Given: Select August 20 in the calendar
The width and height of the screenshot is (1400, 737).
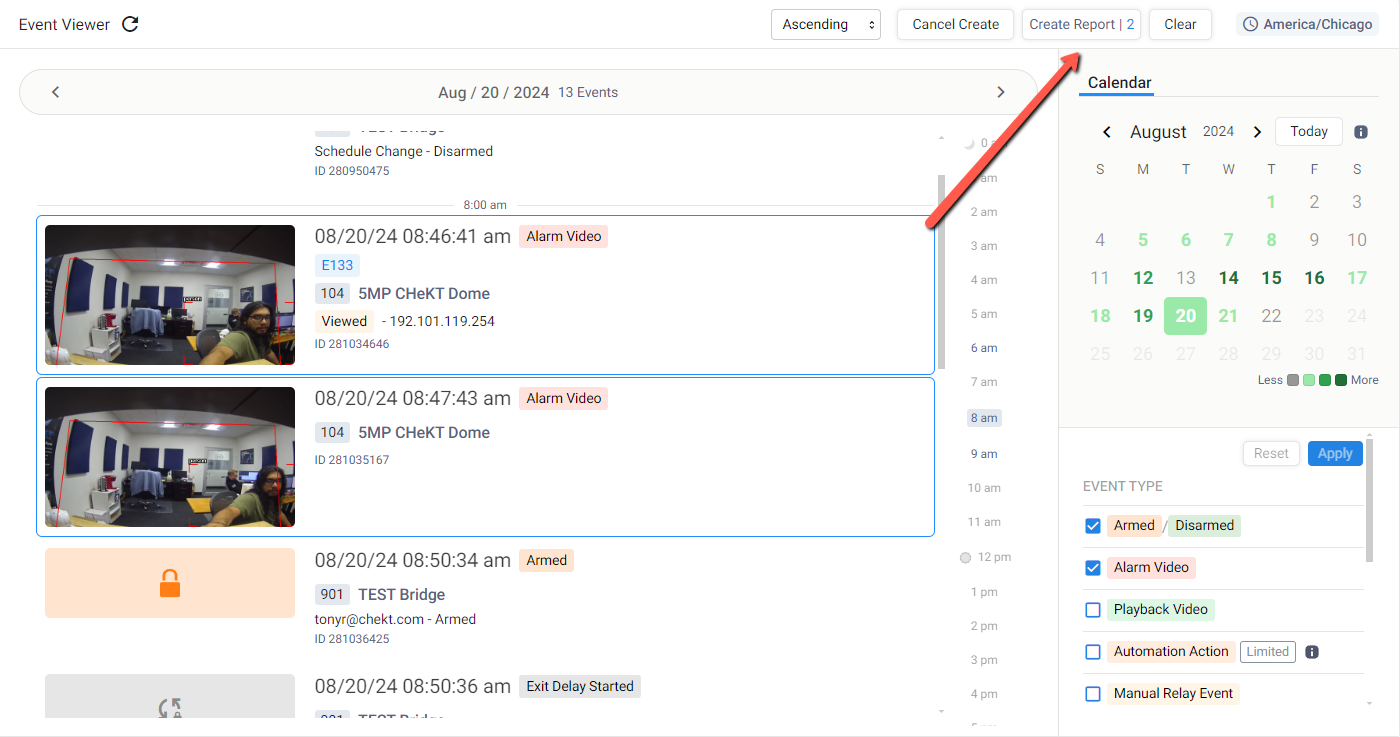Looking at the screenshot, I should pyautogui.click(x=1185, y=316).
